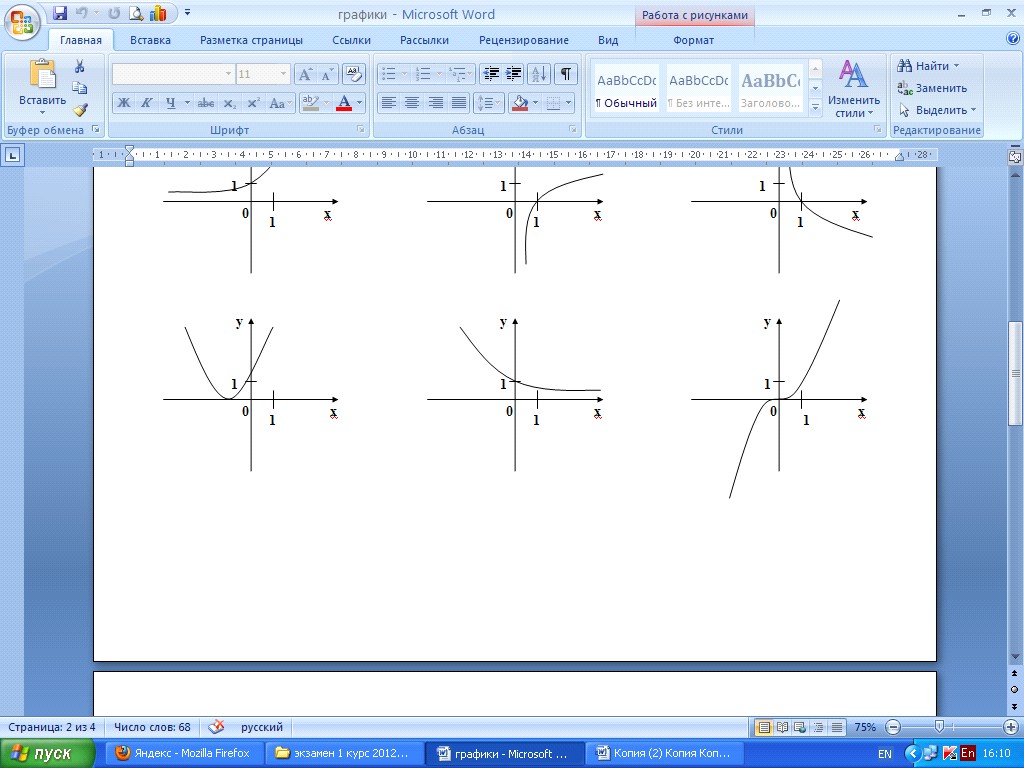Screen dimensions: 1024x768
Task: Click the Заменить button
Action: 932,88
